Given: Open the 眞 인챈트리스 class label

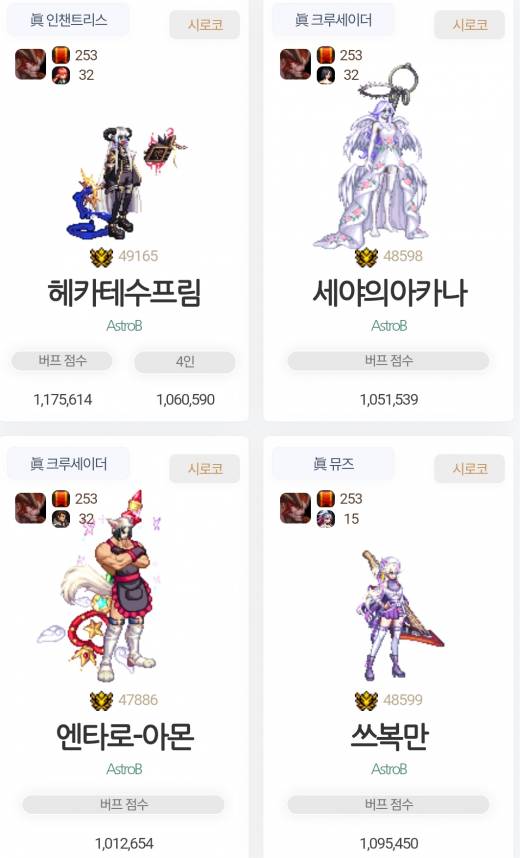Looking at the screenshot, I should [x=68, y=20].
